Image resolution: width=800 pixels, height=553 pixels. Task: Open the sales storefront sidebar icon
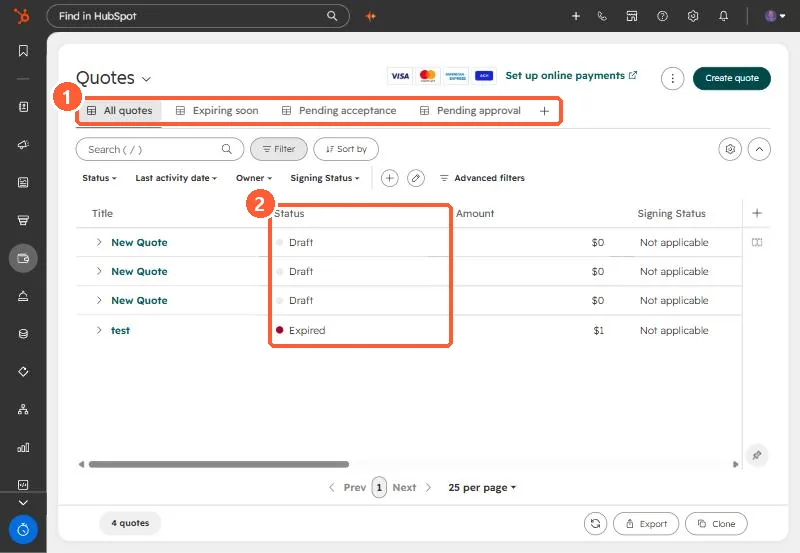coord(23,220)
